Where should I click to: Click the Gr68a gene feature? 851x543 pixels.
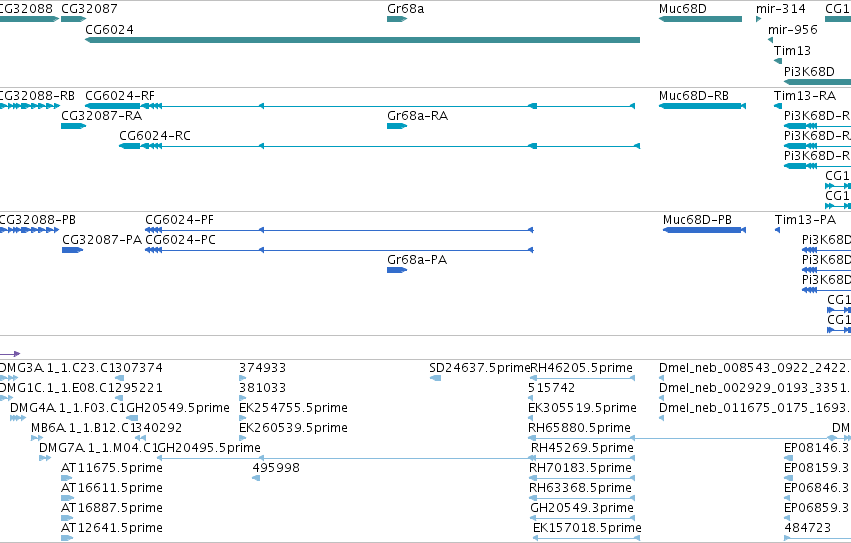tap(397, 19)
